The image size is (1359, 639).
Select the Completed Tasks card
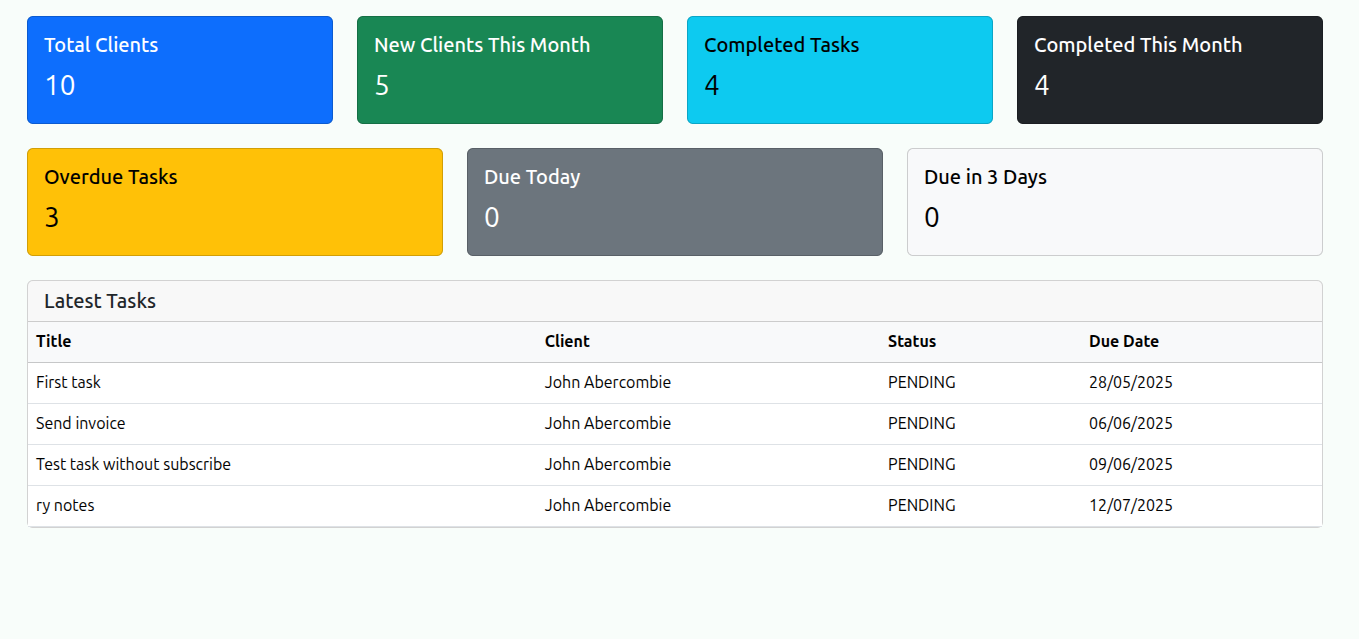coord(840,69)
